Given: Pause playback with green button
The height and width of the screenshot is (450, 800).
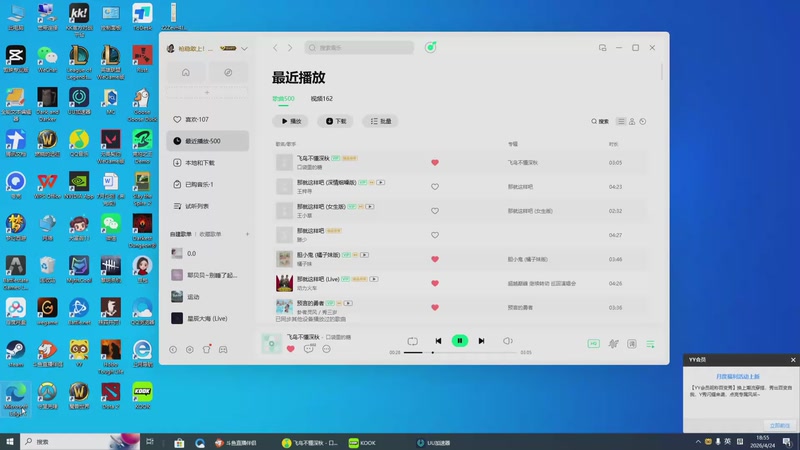Looking at the screenshot, I should coord(460,341).
